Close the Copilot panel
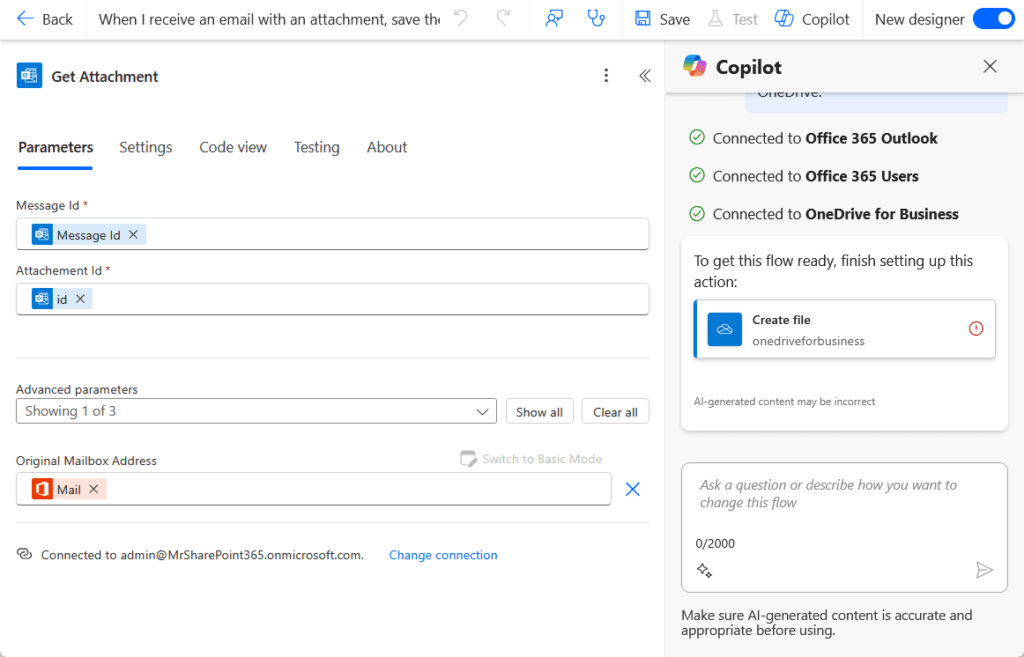 990,66
